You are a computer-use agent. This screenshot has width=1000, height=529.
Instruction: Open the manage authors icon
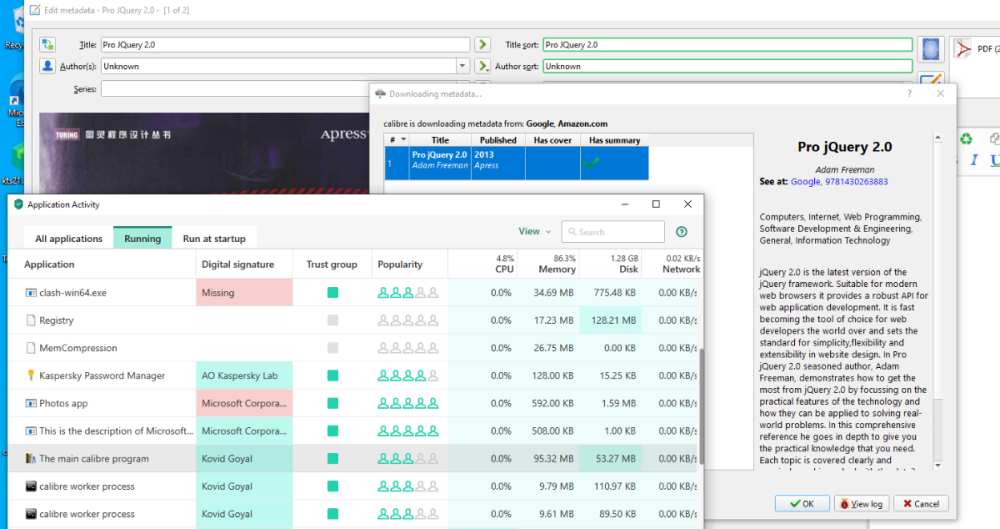tap(48, 66)
